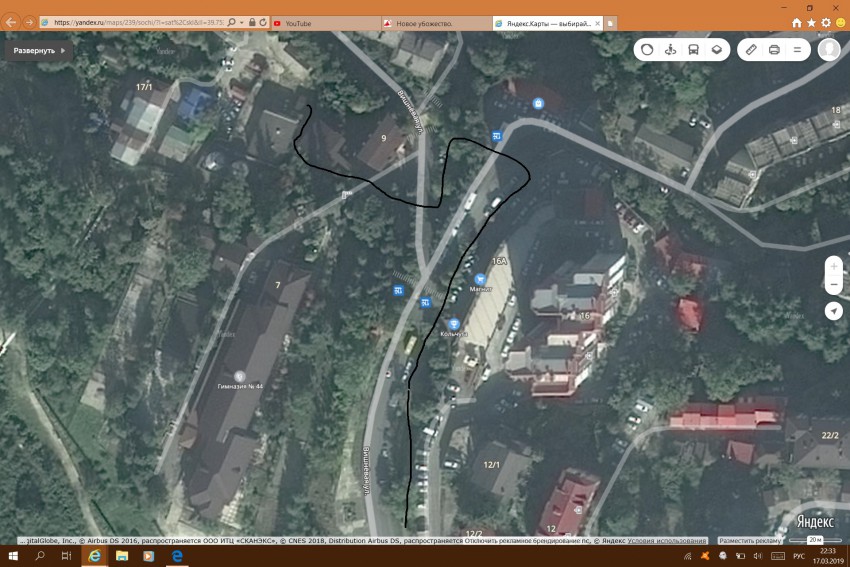Viewport: 850px width, 567px height.
Task: Toggle the public transport bus layer
Action: [693, 49]
